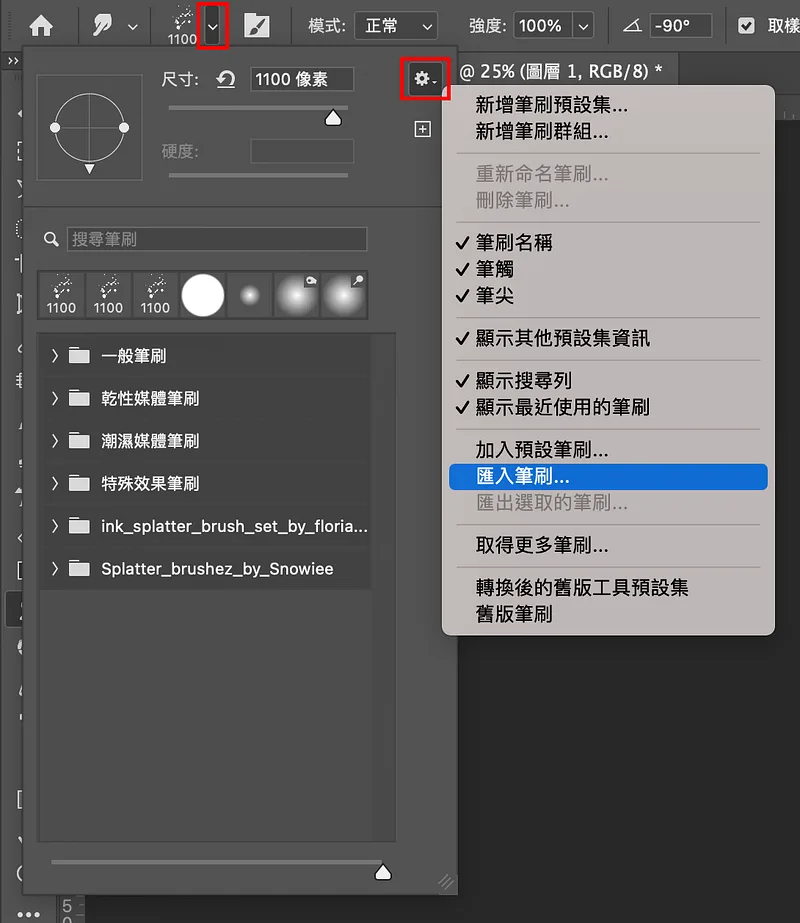Image resolution: width=800 pixels, height=923 pixels.
Task: Toggle 顯示其他預設集資訊 option
Action: (608, 338)
